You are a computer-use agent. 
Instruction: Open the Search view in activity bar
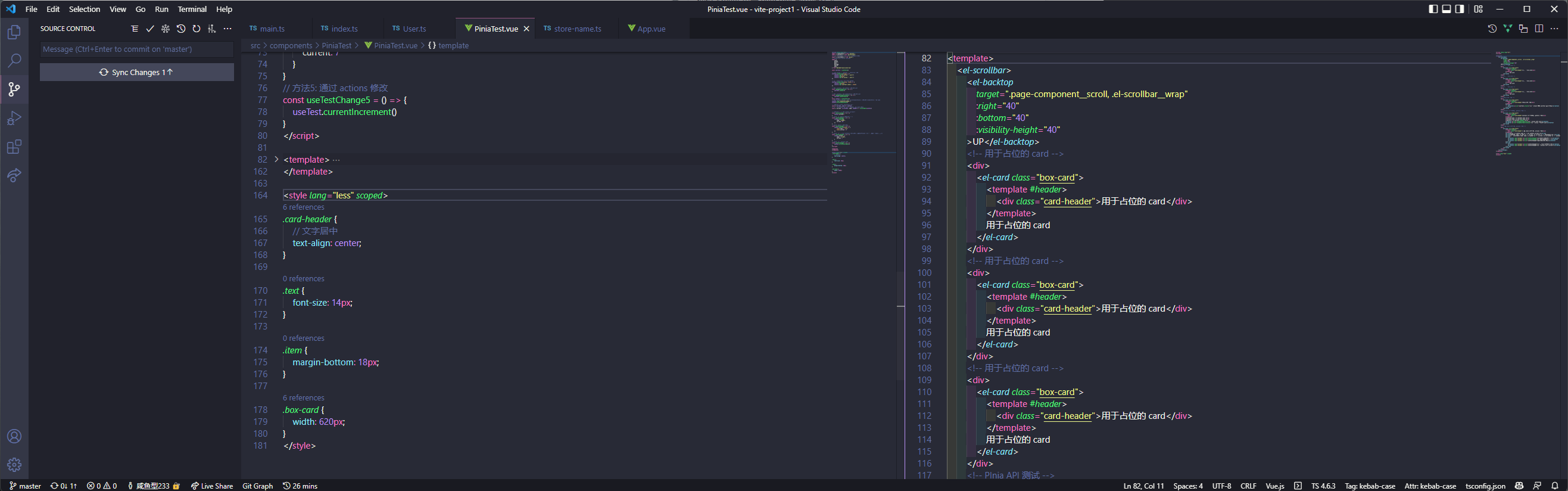pyautogui.click(x=14, y=60)
